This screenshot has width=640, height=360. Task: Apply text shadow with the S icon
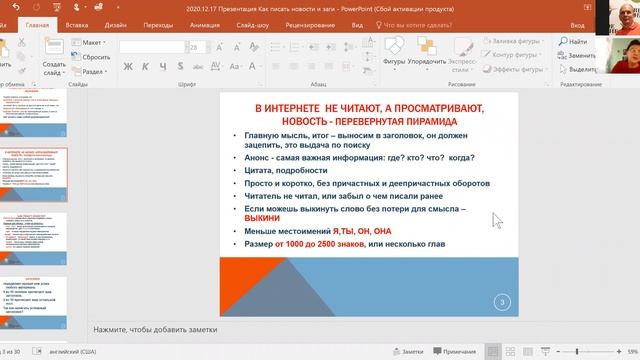(180, 66)
